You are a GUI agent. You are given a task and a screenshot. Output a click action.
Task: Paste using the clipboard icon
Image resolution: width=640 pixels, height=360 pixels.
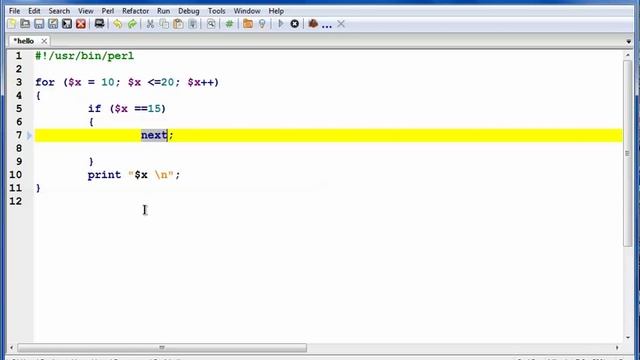tap(178, 24)
